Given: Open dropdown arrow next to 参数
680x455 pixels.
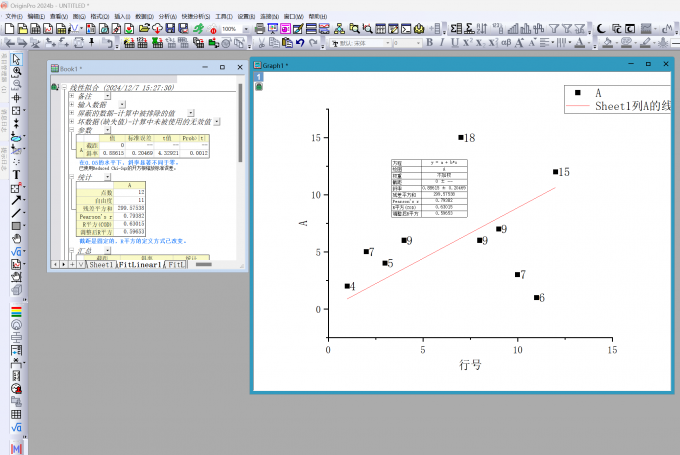Looking at the screenshot, I should click(108, 130).
